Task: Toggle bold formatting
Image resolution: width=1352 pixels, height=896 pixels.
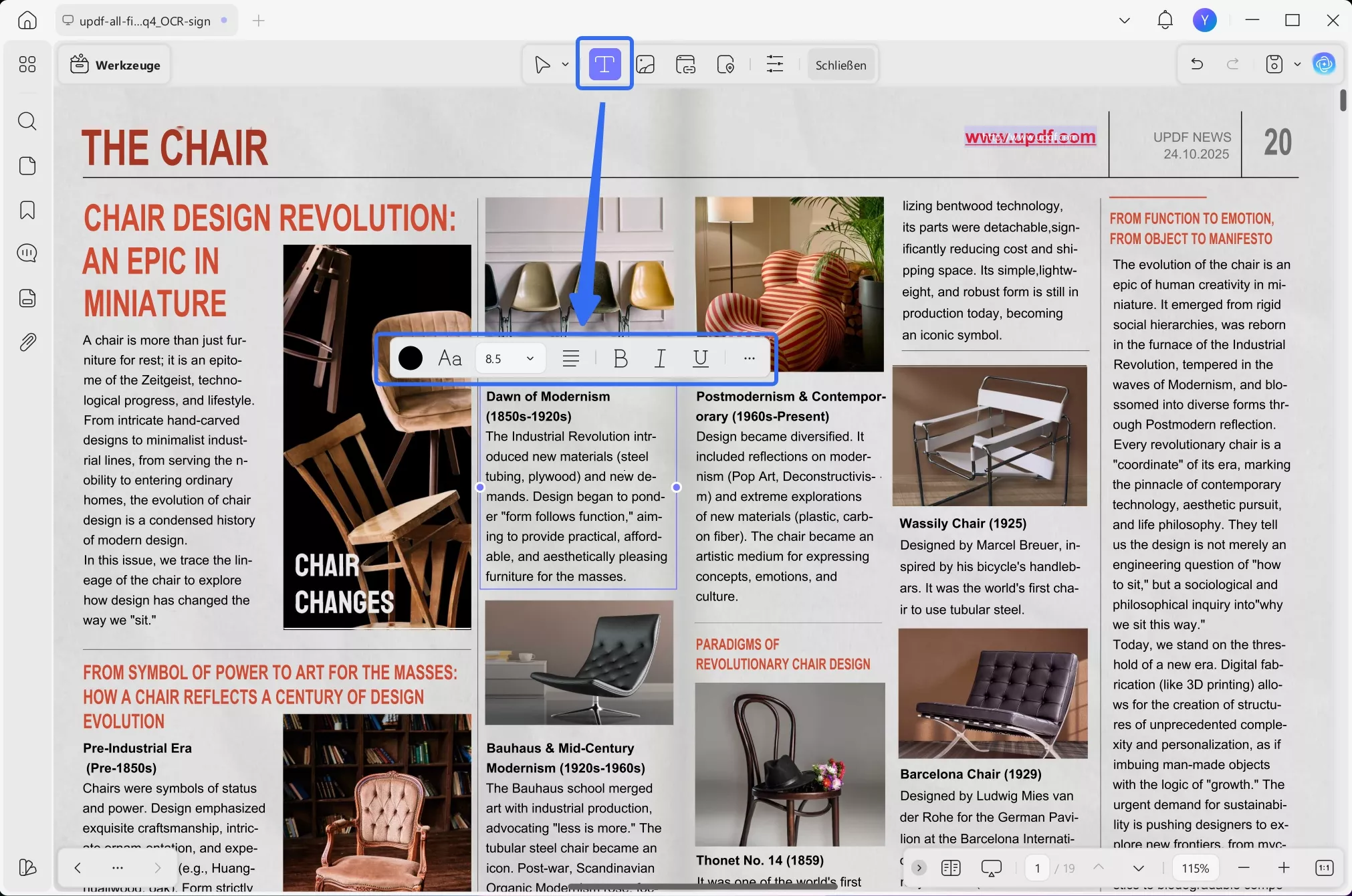Action: (620, 359)
